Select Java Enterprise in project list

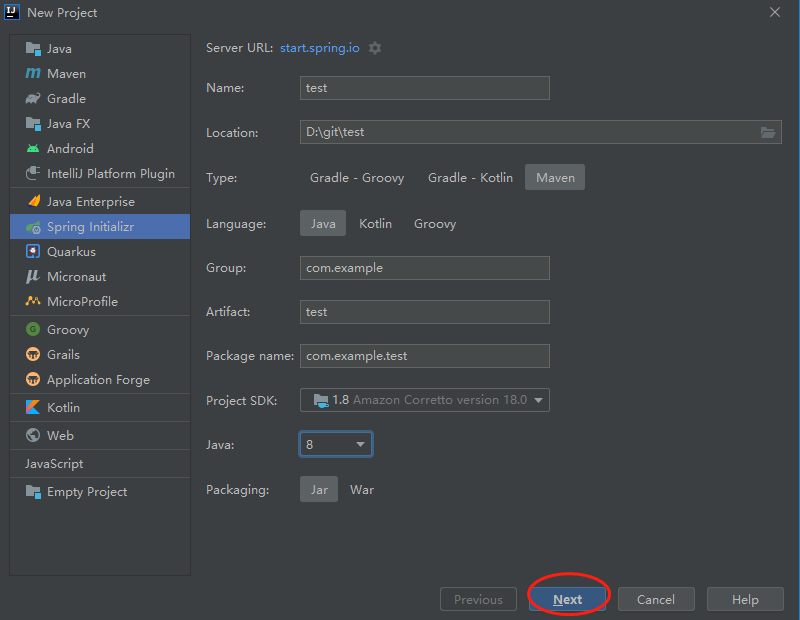click(x=90, y=202)
